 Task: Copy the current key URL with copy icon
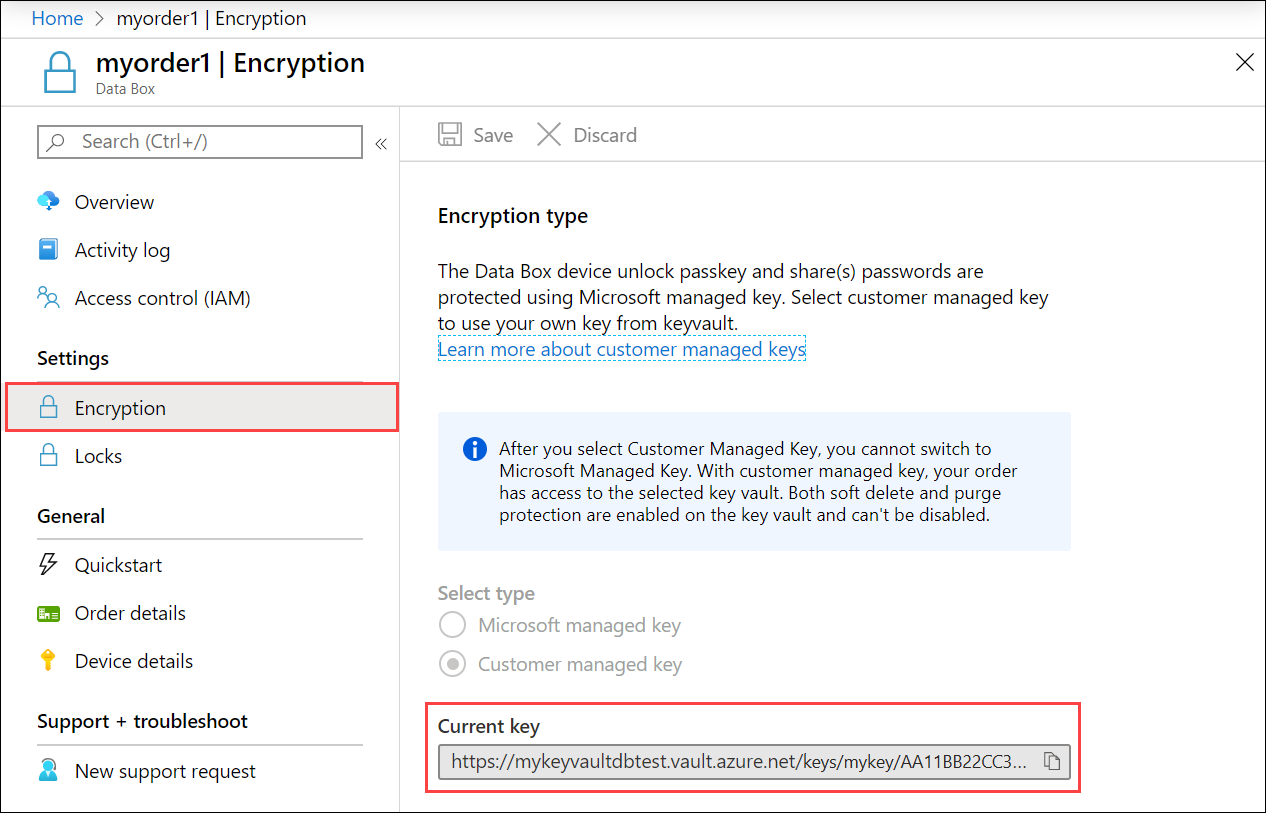click(x=1052, y=762)
